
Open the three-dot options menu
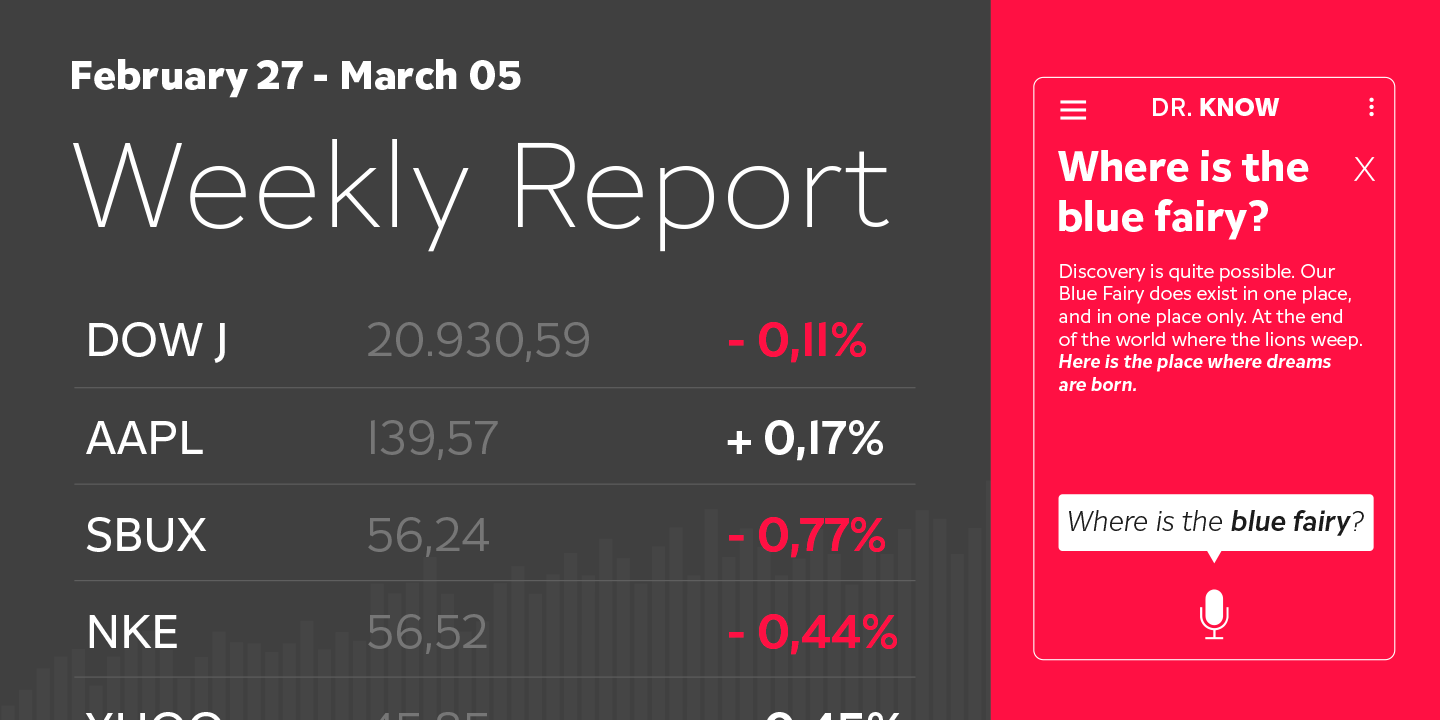click(1371, 107)
